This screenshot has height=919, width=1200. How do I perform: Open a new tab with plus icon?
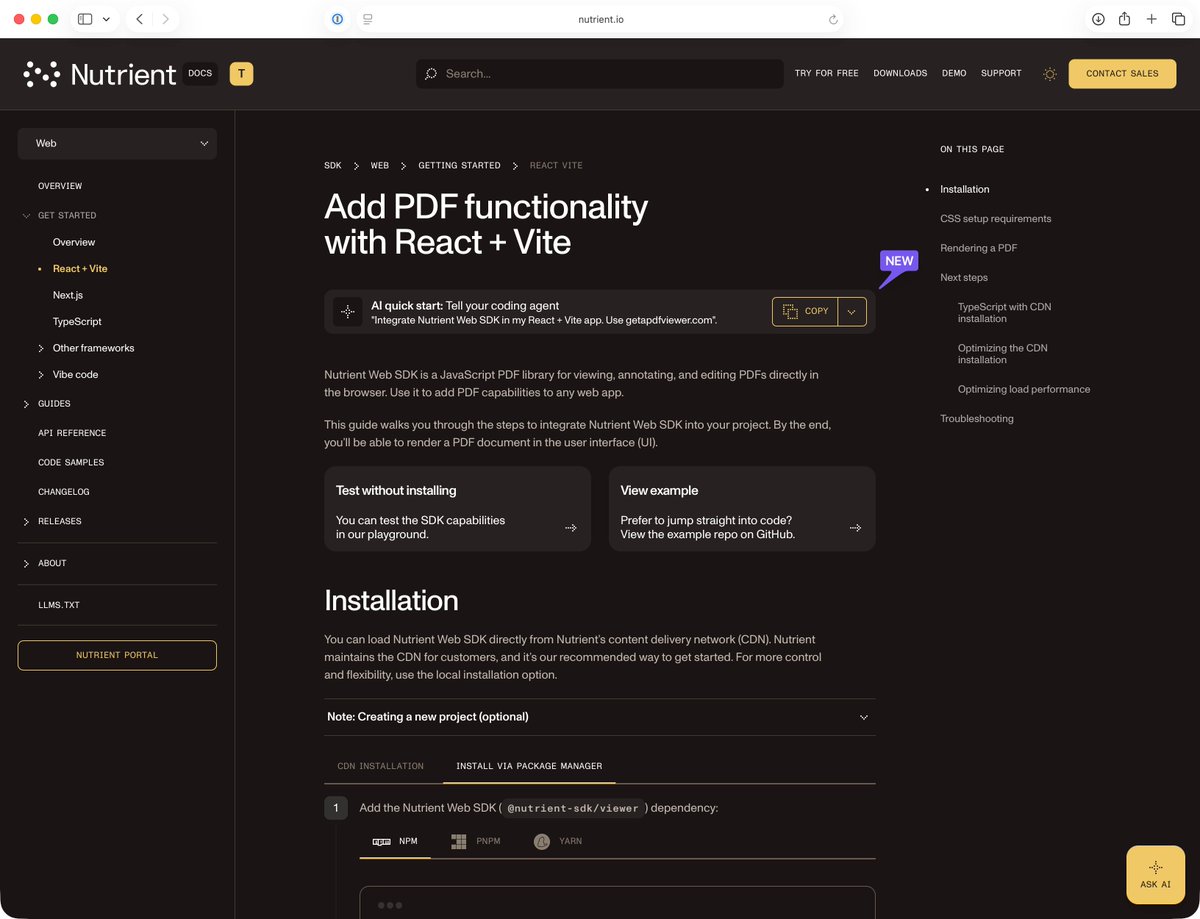click(1152, 19)
